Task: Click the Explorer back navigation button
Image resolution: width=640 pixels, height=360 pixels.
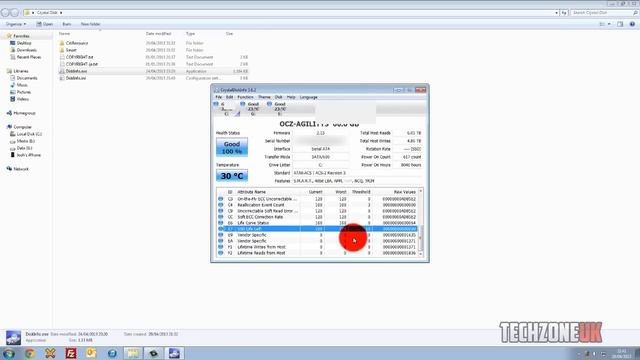Action: 5,13
